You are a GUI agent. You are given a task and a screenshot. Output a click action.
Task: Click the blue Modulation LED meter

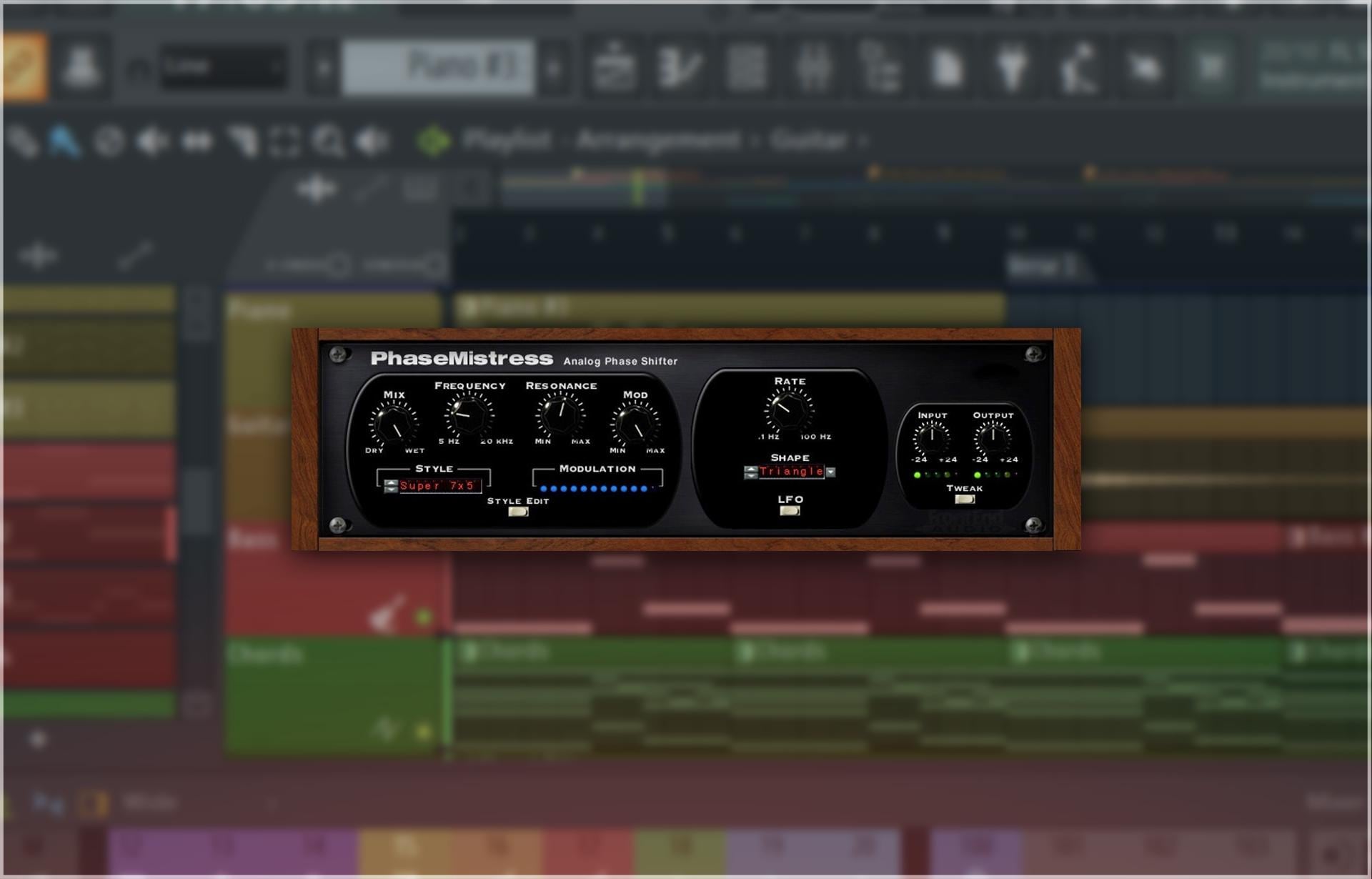pos(597,489)
